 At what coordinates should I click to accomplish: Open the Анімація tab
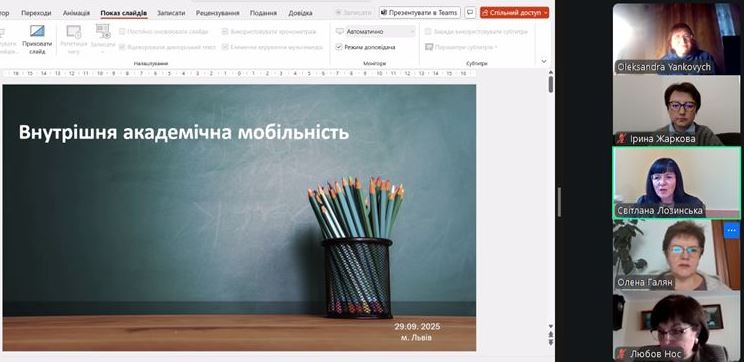(76, 13)
